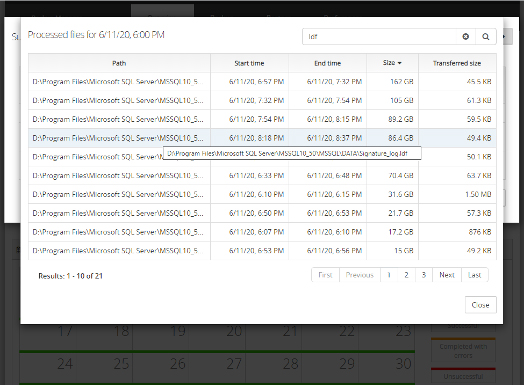Click the Transferred size column header
The image size is (524, 385).
coord(457,63)
